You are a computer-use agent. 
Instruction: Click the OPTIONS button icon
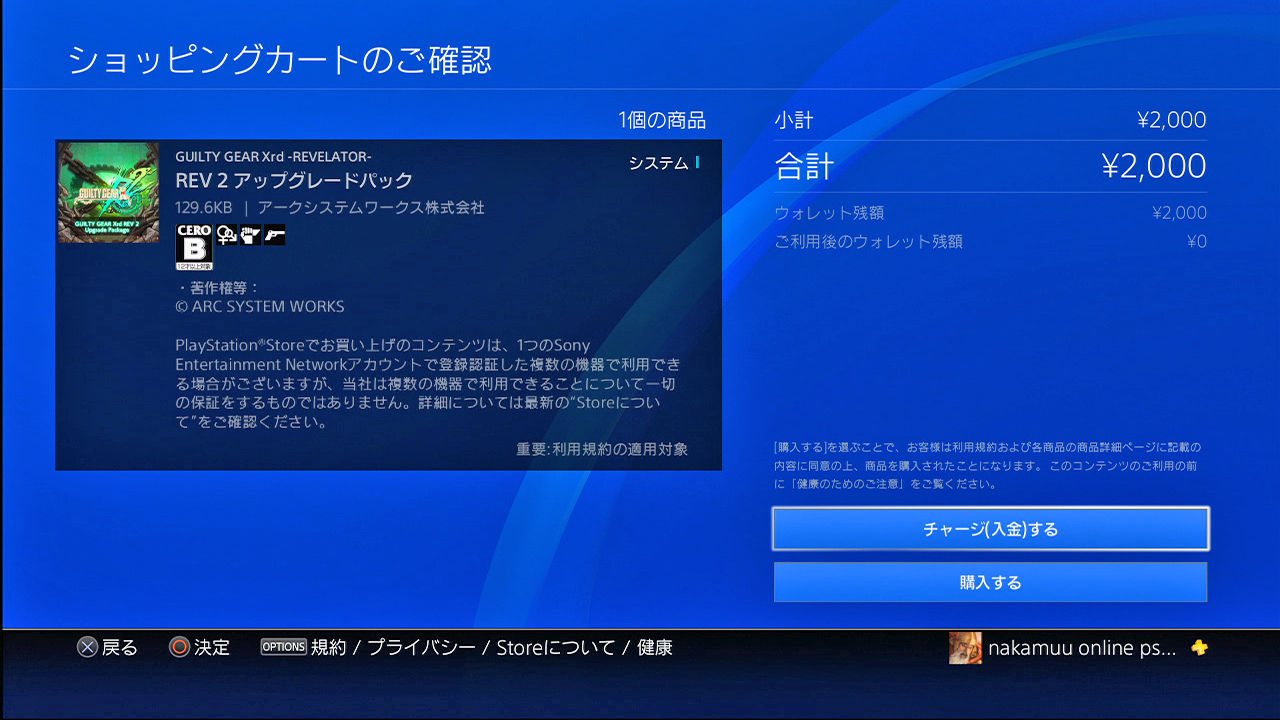pos(283,647)
